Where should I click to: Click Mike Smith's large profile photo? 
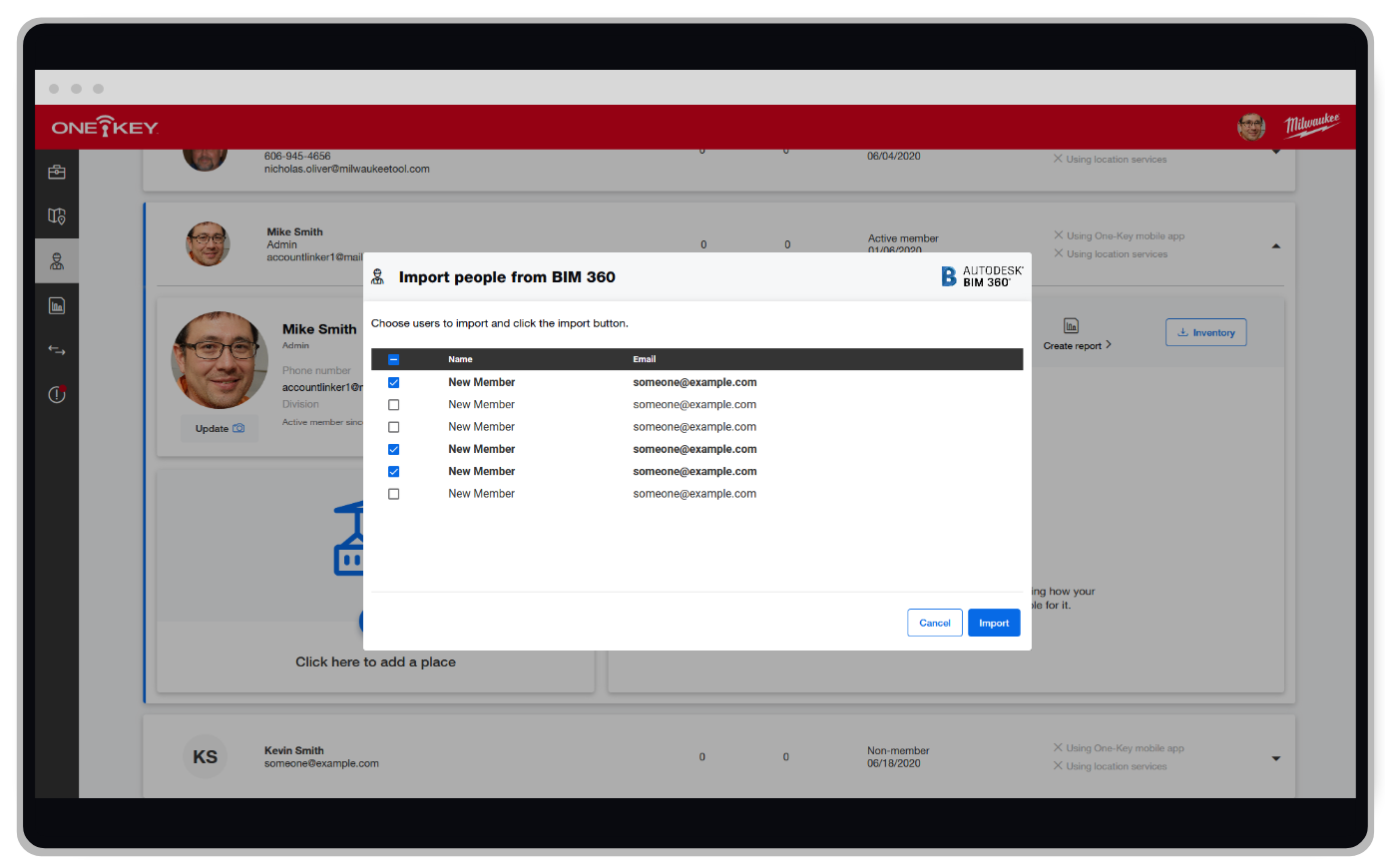tap(220, 360)
